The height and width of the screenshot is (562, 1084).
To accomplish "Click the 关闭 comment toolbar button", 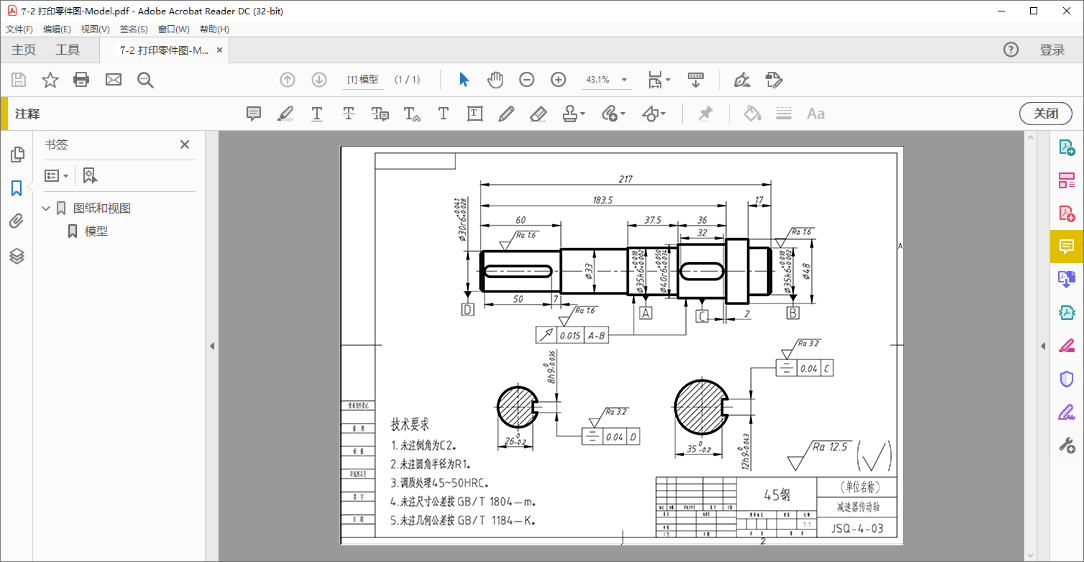I will pyautogui.click(x=1045, y=114).
